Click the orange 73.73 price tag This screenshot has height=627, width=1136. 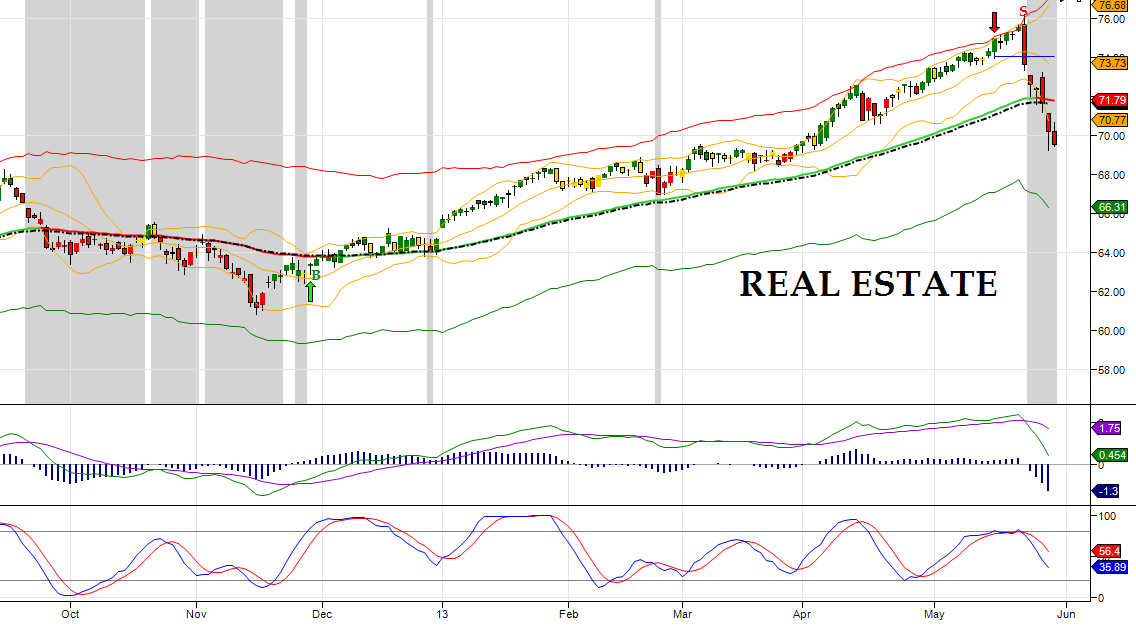1112,63
